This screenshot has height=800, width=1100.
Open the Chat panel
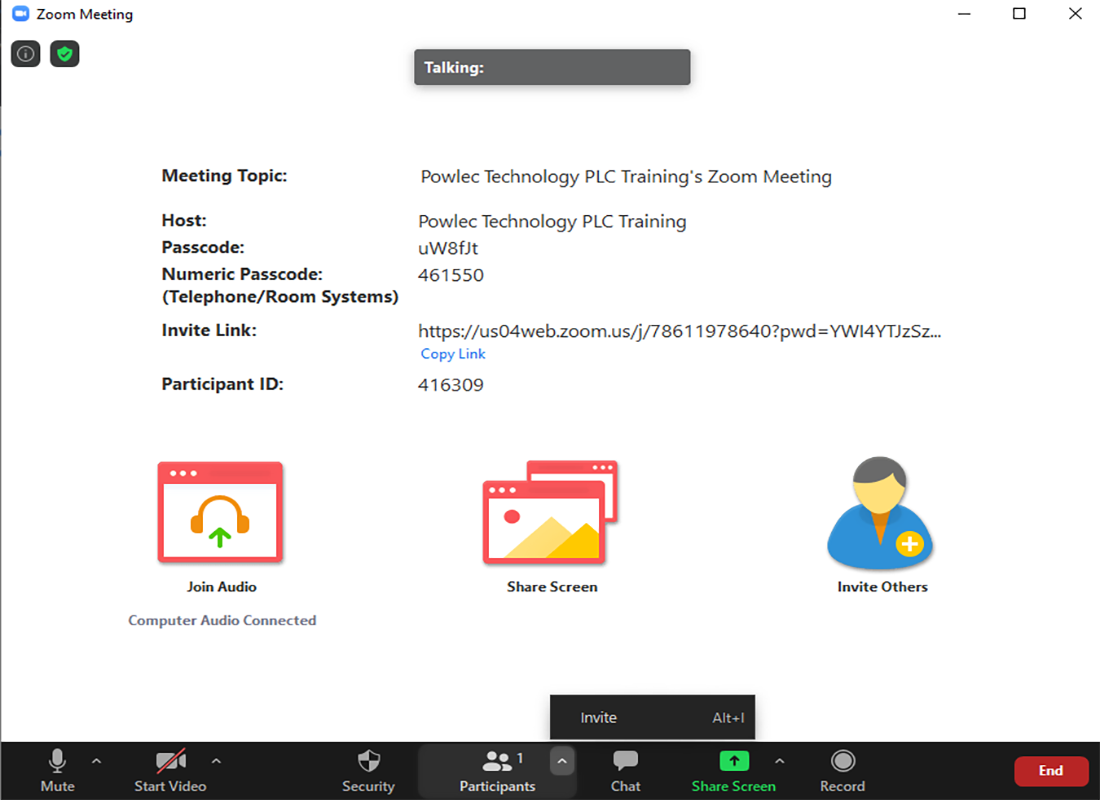tap(625, 771)
